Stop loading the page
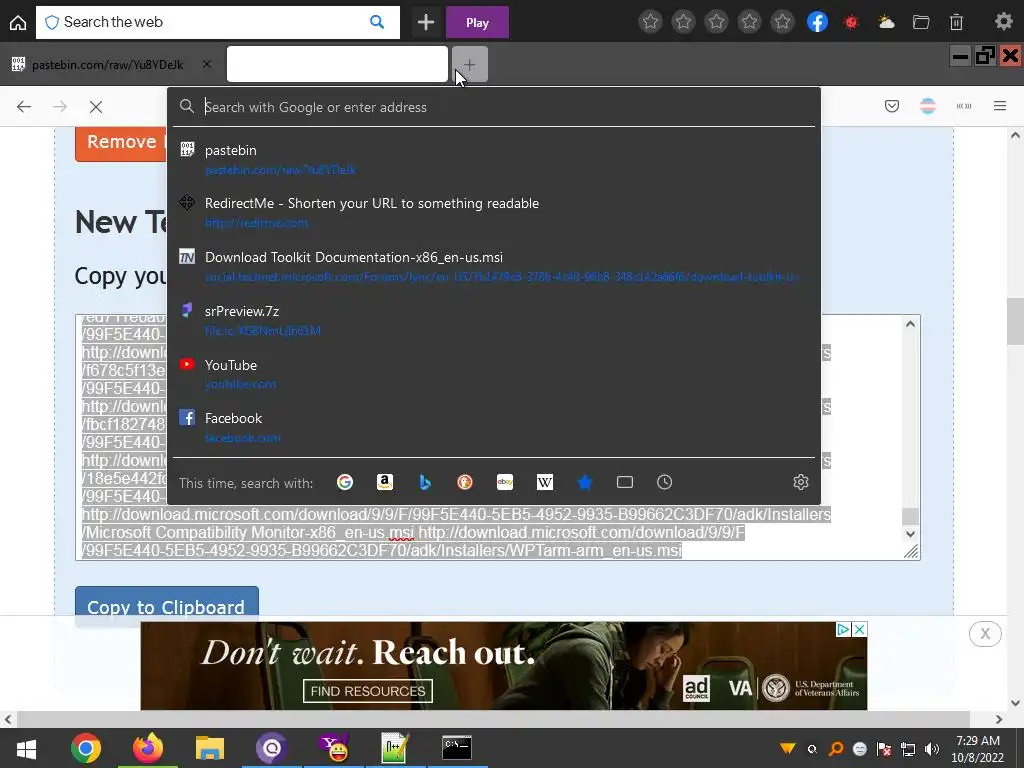This screenshot has height=768, width=1024. pos(96,106)
